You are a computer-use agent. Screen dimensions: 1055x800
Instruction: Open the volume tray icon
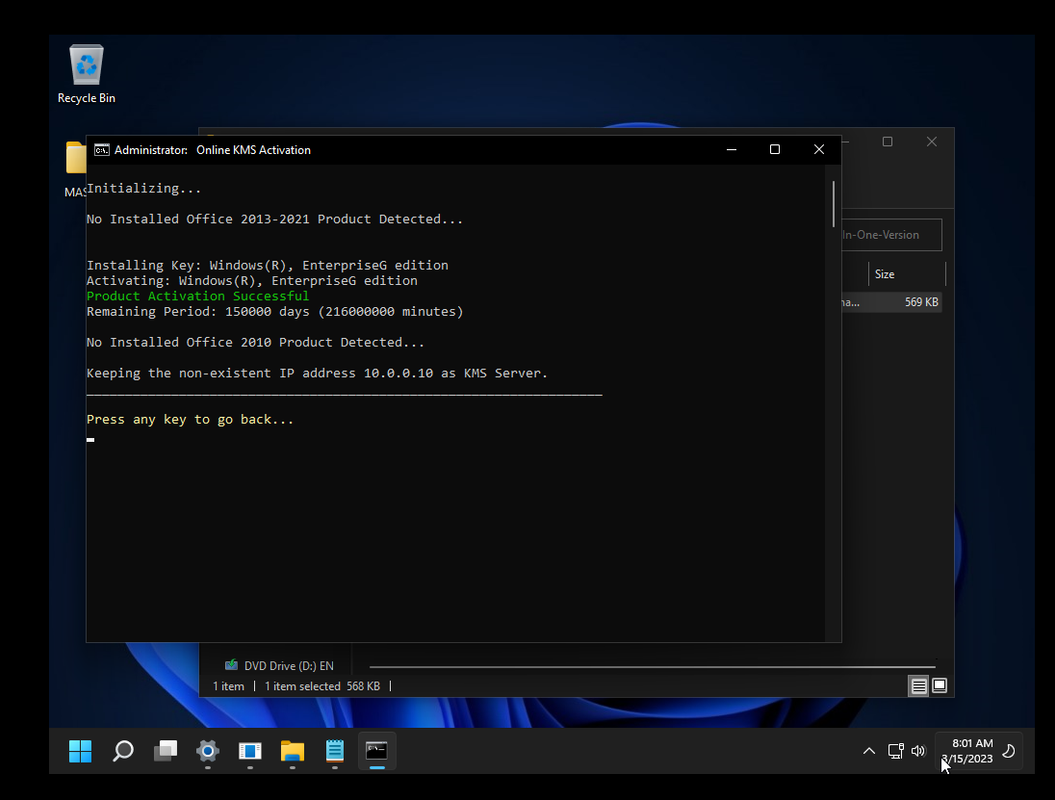coord(918,751)
